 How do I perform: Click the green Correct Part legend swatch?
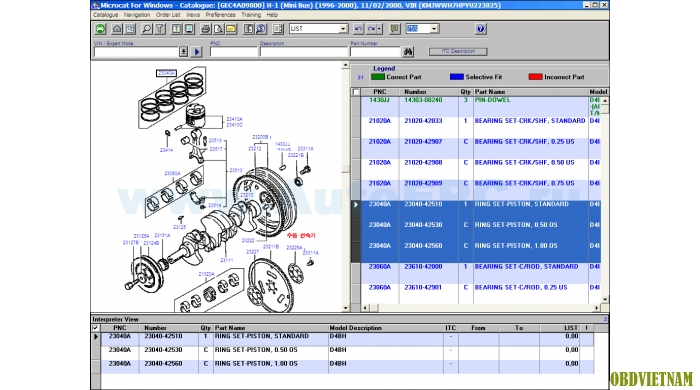[378, 77]
